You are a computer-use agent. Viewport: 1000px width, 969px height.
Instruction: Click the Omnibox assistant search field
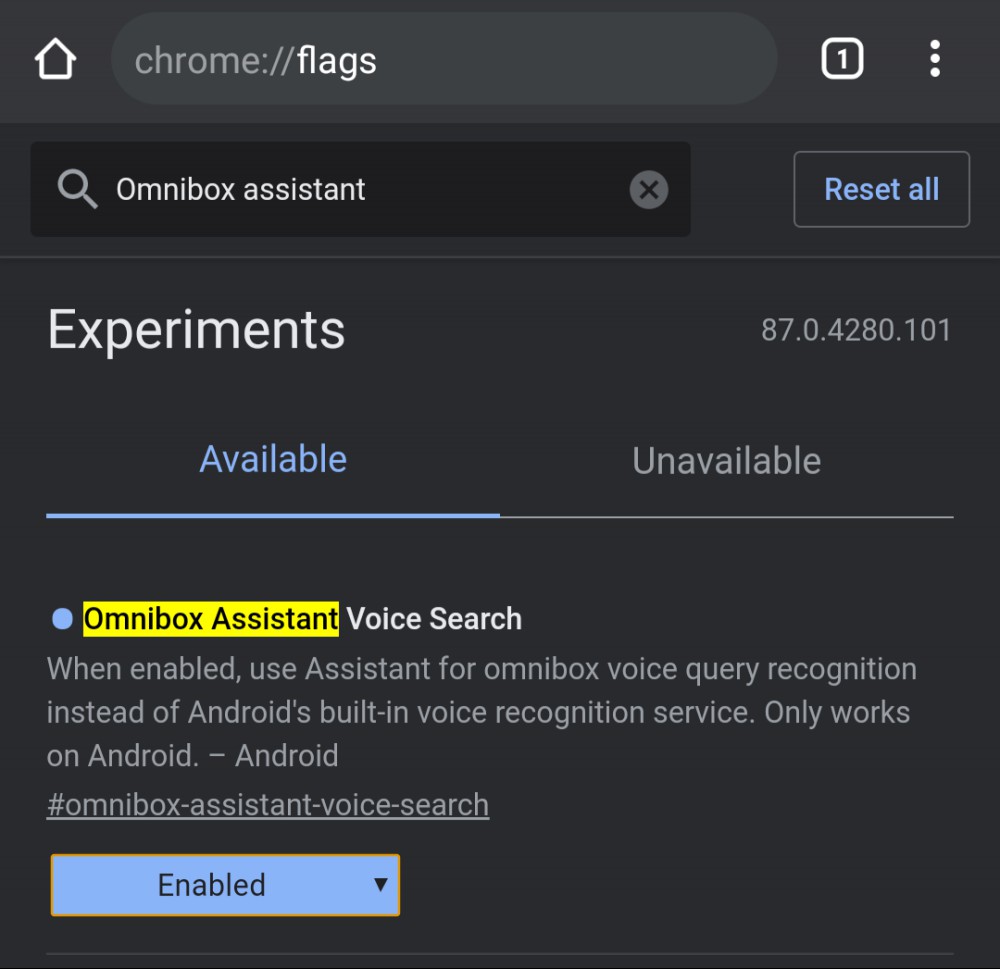(360, 189)
